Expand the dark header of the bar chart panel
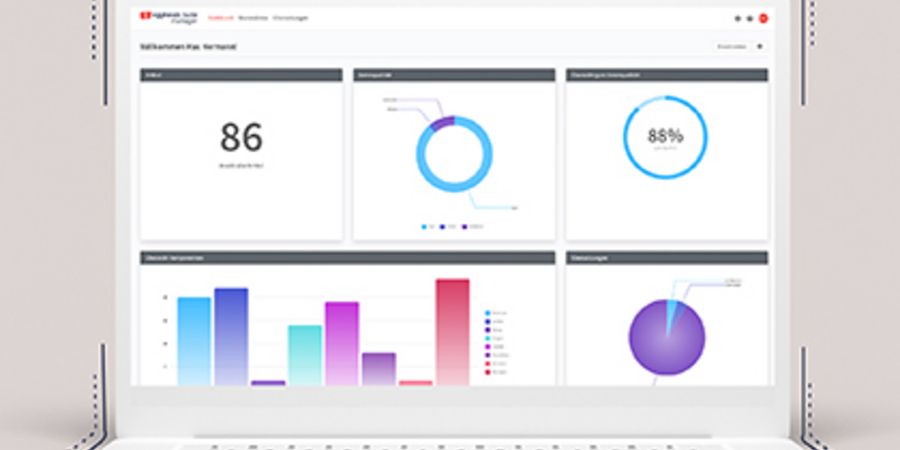Viewport: 900px width, 450px height. pos(347,258)
